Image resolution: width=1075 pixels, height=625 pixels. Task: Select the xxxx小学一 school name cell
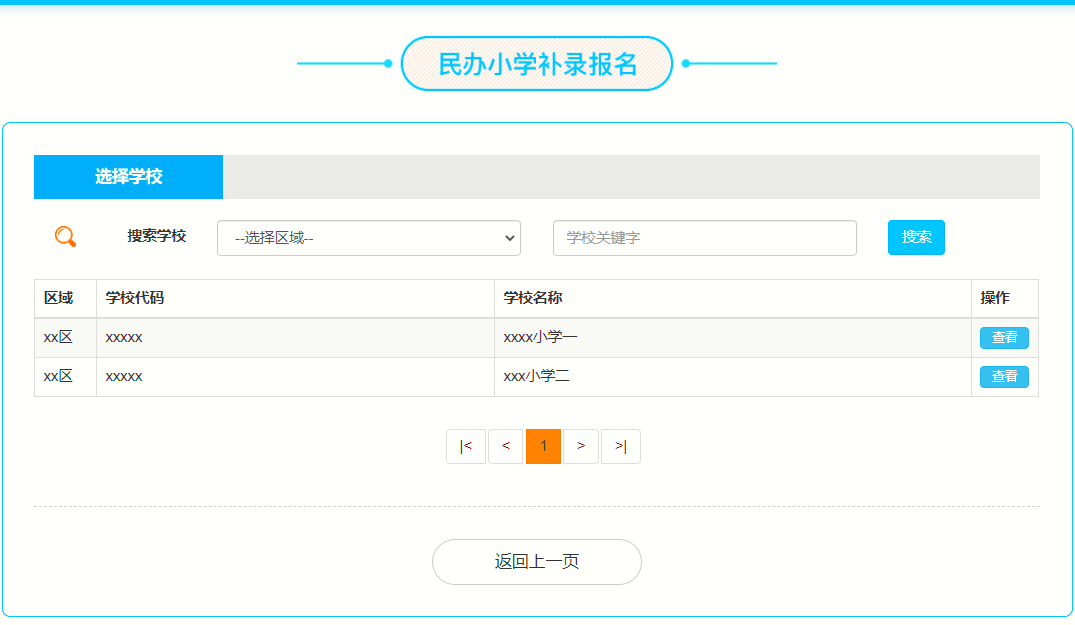coord(541,338)
